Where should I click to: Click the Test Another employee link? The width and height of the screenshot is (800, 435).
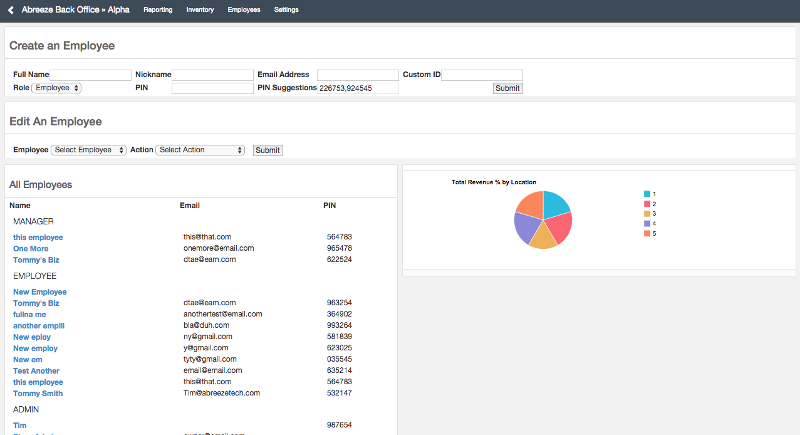tap(36, 371)
